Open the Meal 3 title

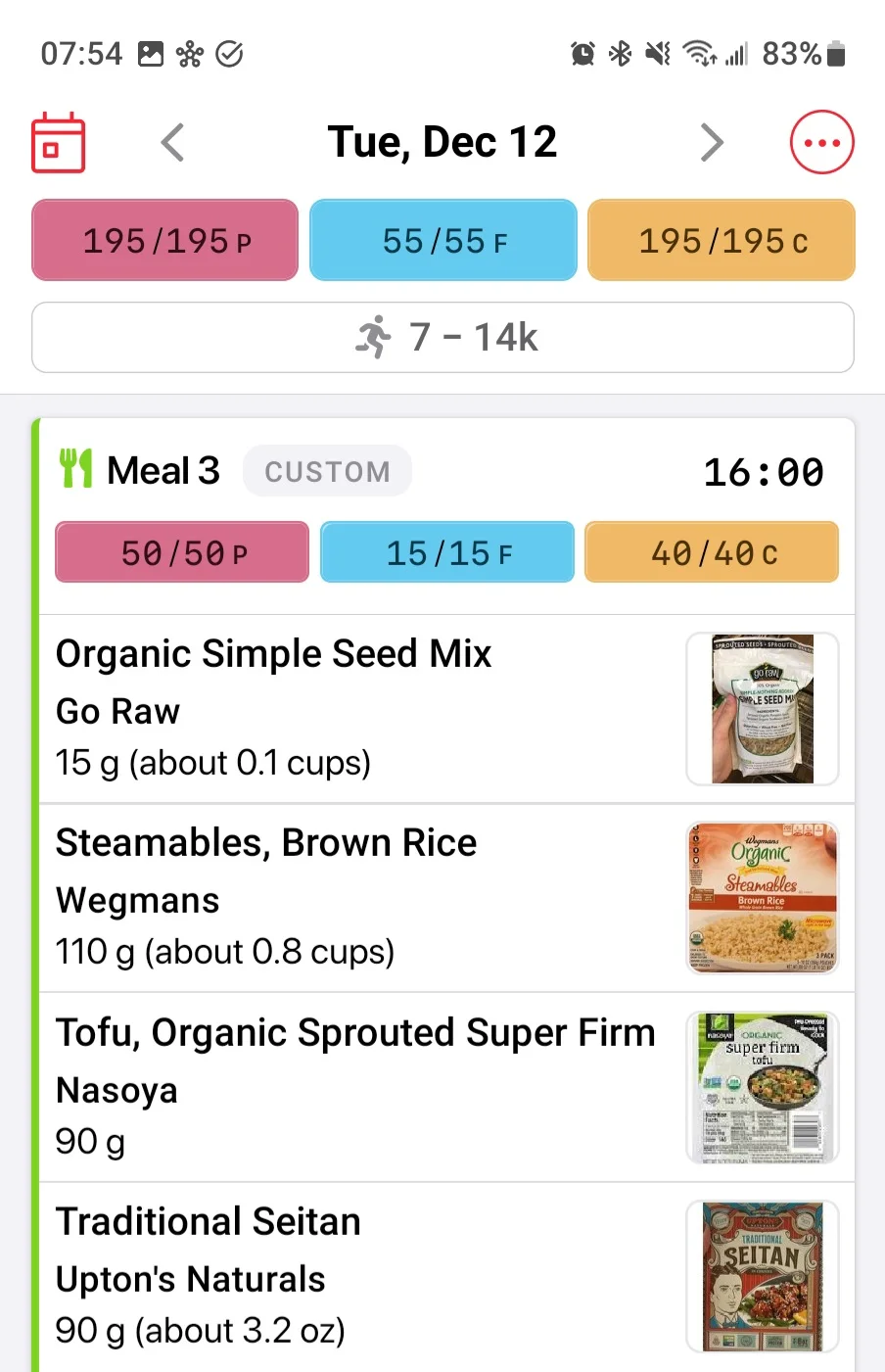(x=163, y=471)
